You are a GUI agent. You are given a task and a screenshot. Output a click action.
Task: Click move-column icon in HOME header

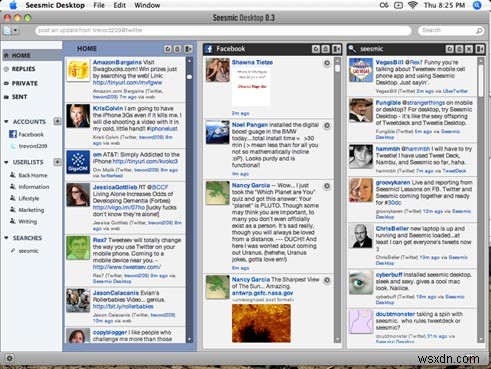coord(188,49)
